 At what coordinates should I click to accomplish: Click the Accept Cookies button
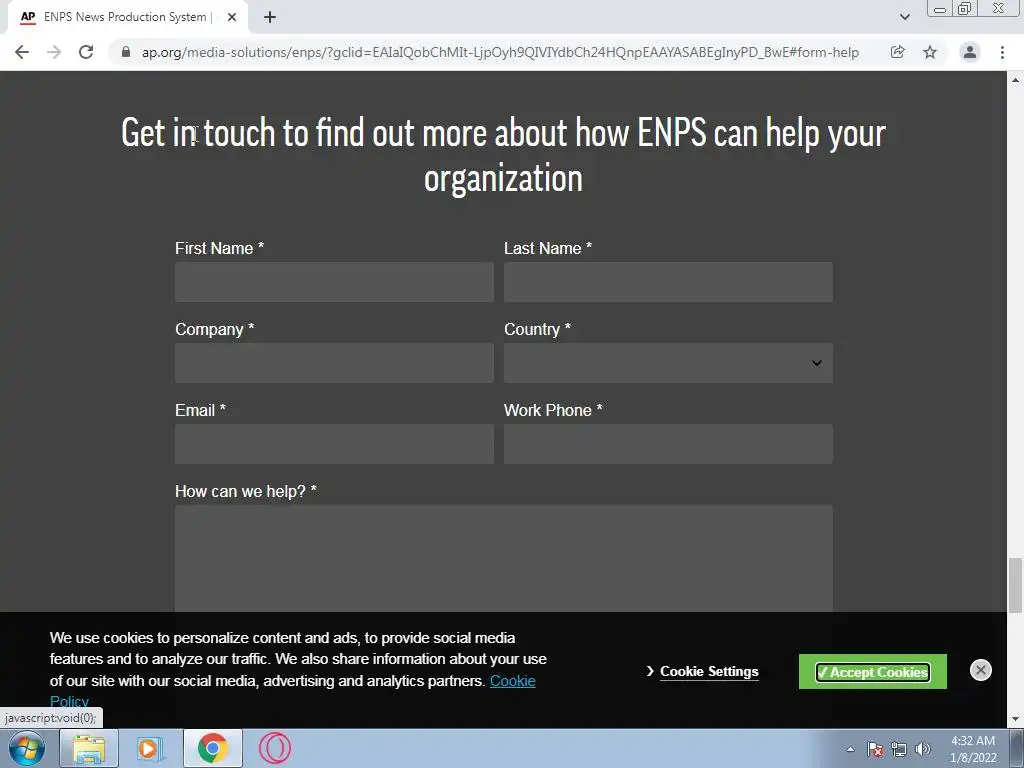click(872, 672)
